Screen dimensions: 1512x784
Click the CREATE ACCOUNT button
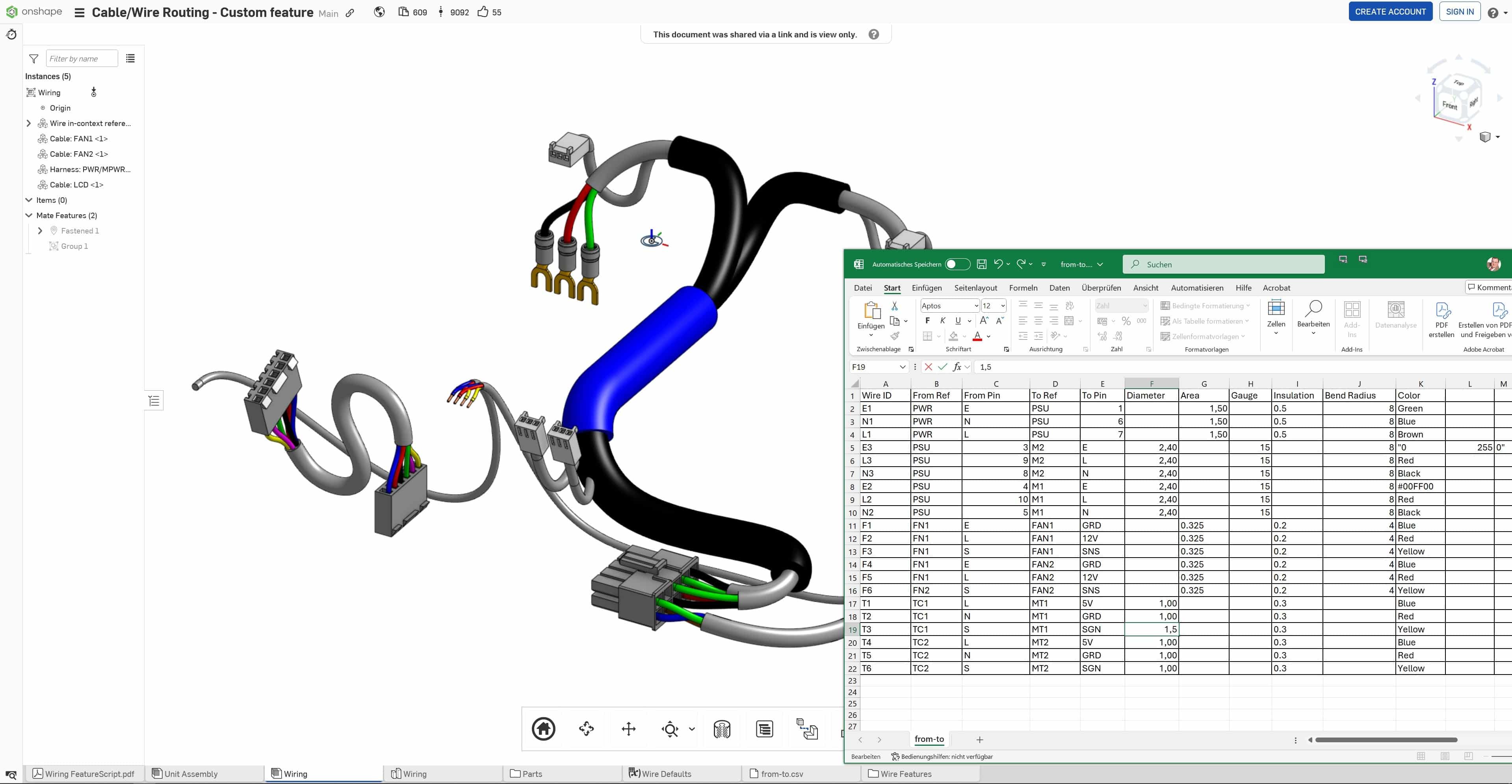tap(1390, 12)
